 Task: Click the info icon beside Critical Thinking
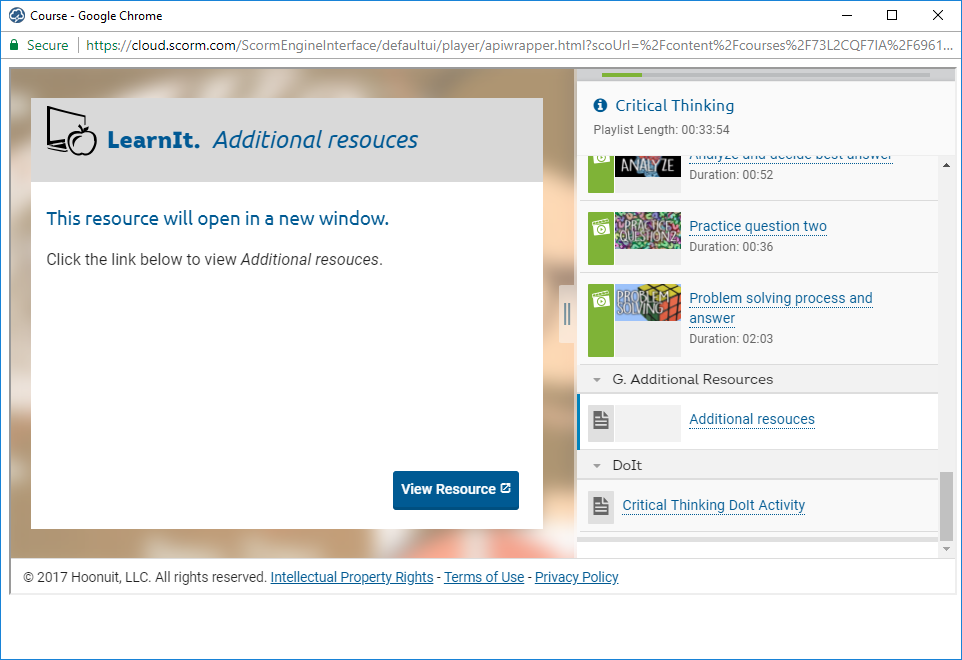point(600,106)
